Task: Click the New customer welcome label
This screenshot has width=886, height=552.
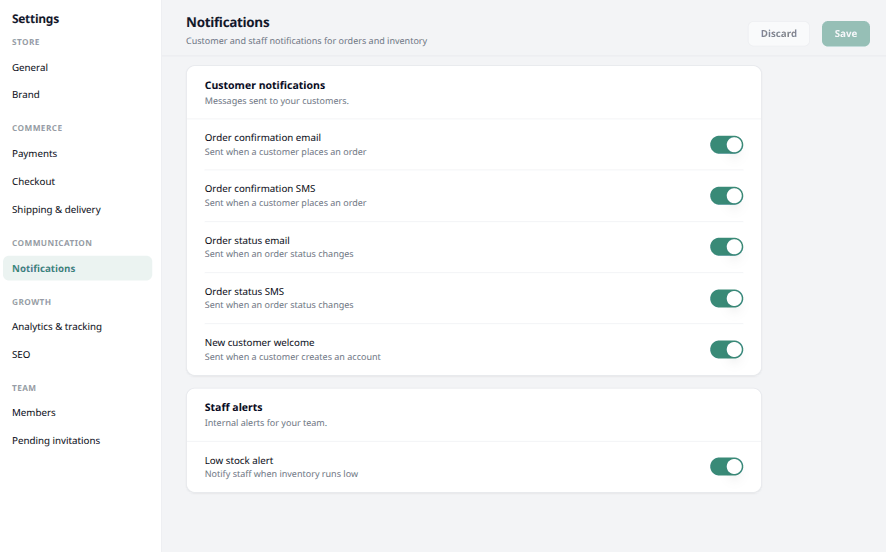Action: pos(259,343)
